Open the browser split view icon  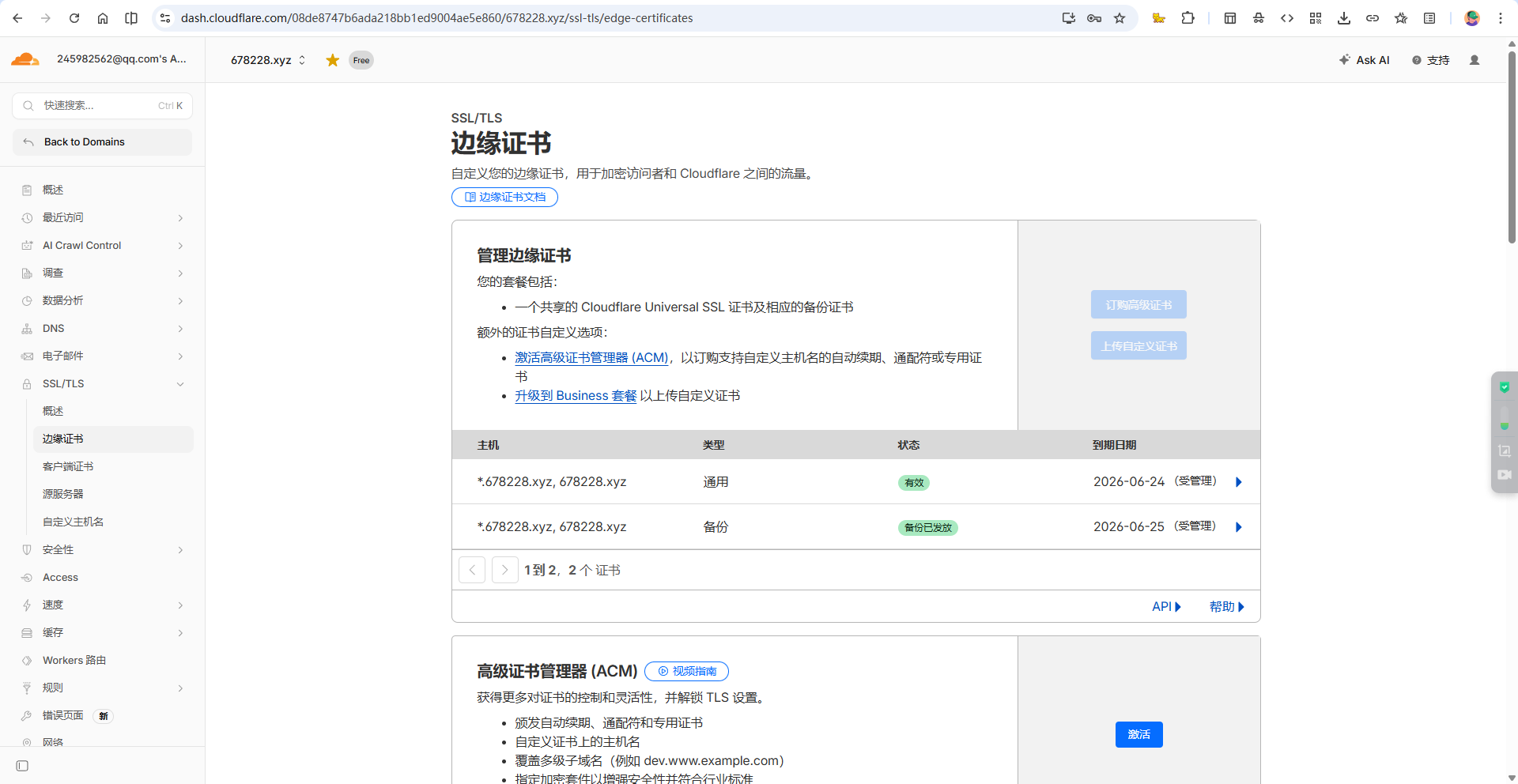(131, 18)
